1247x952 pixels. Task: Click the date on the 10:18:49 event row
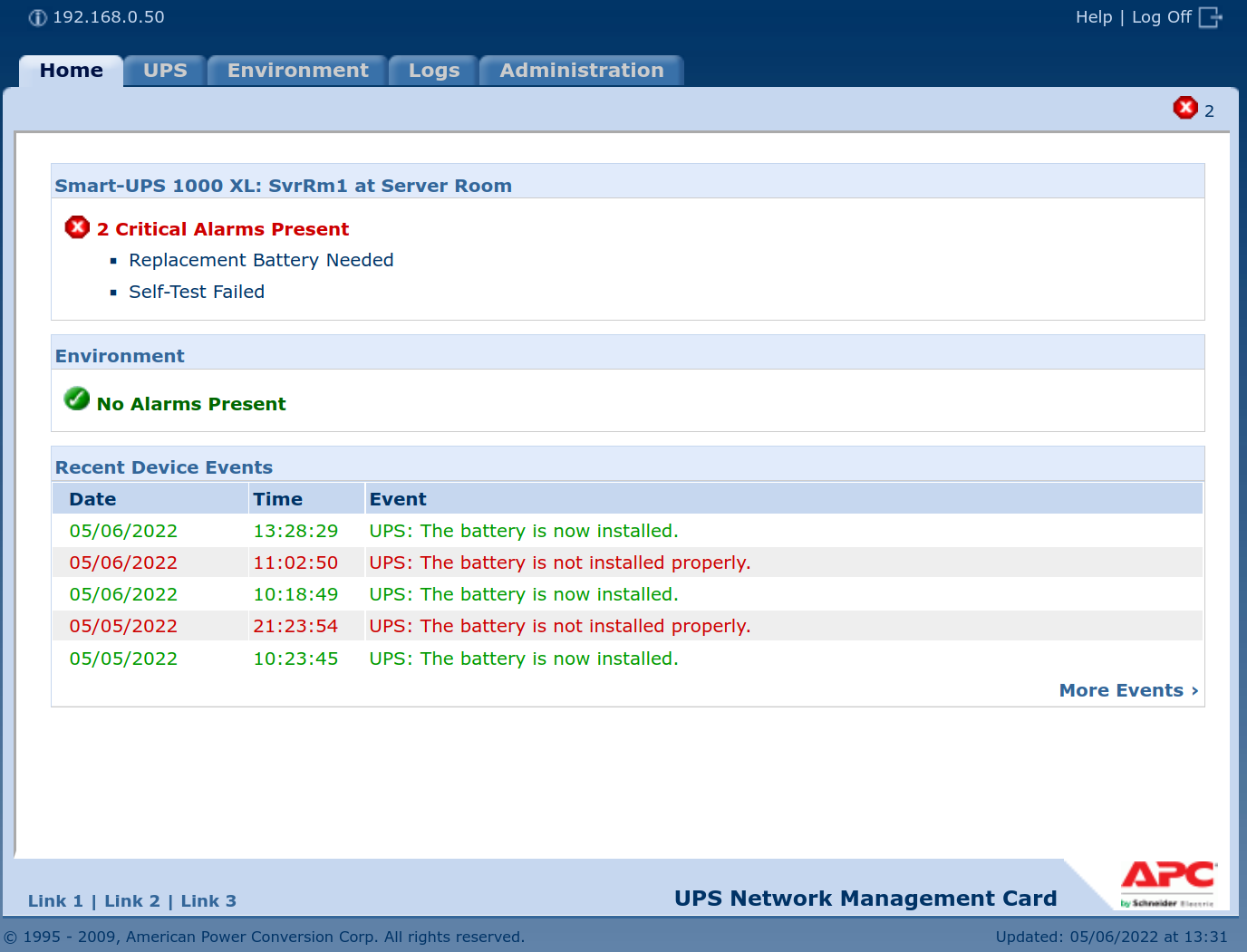(x=123, y=594)
